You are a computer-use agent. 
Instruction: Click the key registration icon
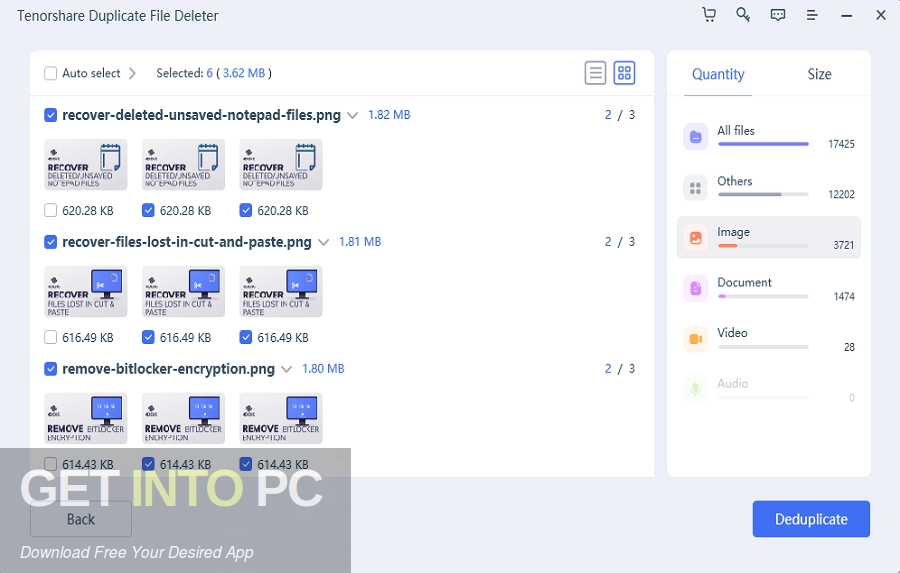[743, 14]
